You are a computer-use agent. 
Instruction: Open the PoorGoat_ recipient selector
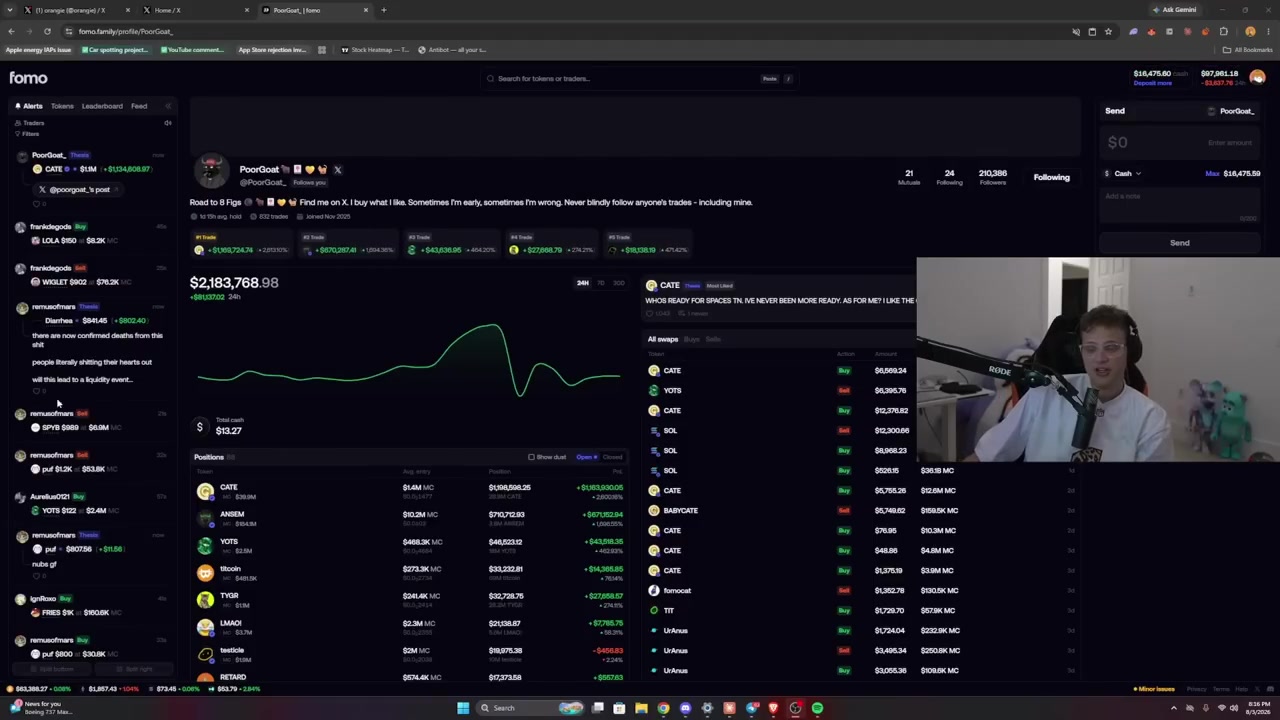coord(1231,111)
